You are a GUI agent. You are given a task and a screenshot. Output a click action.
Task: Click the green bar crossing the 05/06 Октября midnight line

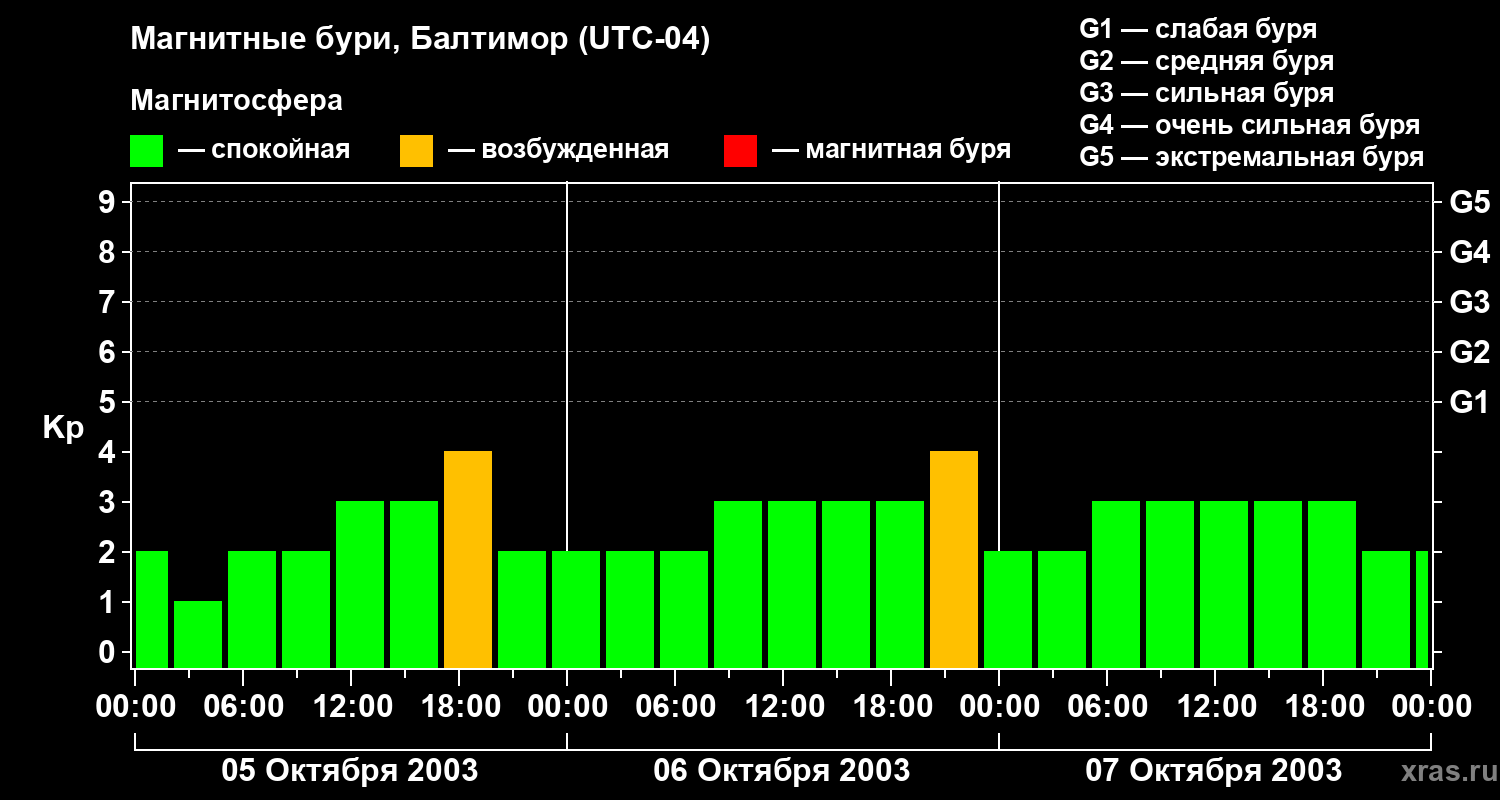coord(576,609)
